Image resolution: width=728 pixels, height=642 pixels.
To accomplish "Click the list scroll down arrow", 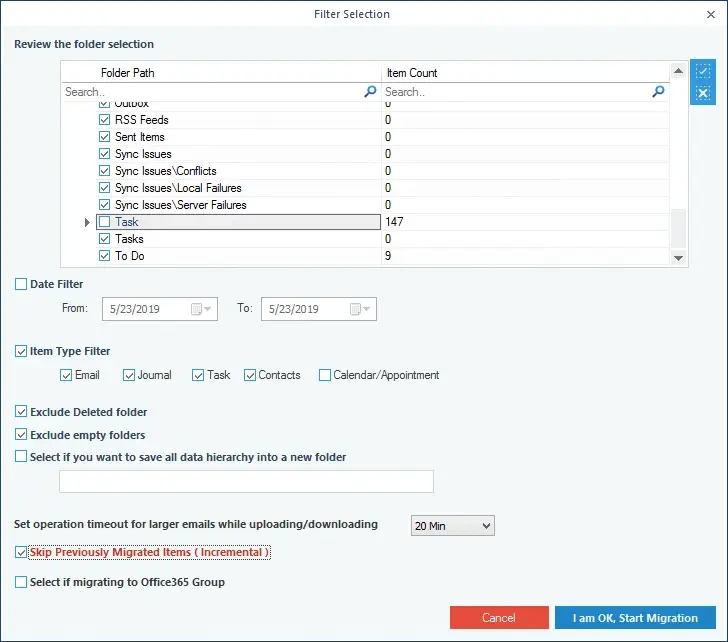I will coord(678,258).
